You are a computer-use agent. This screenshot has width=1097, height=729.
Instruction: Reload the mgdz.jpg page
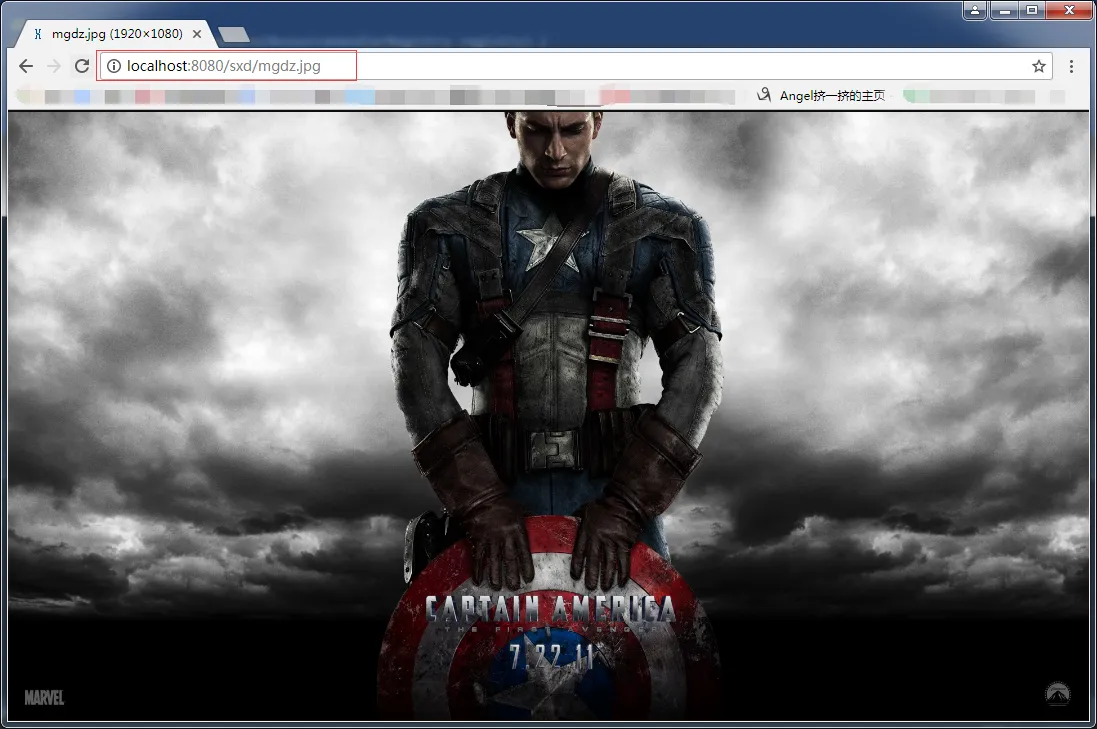point(82,66)
